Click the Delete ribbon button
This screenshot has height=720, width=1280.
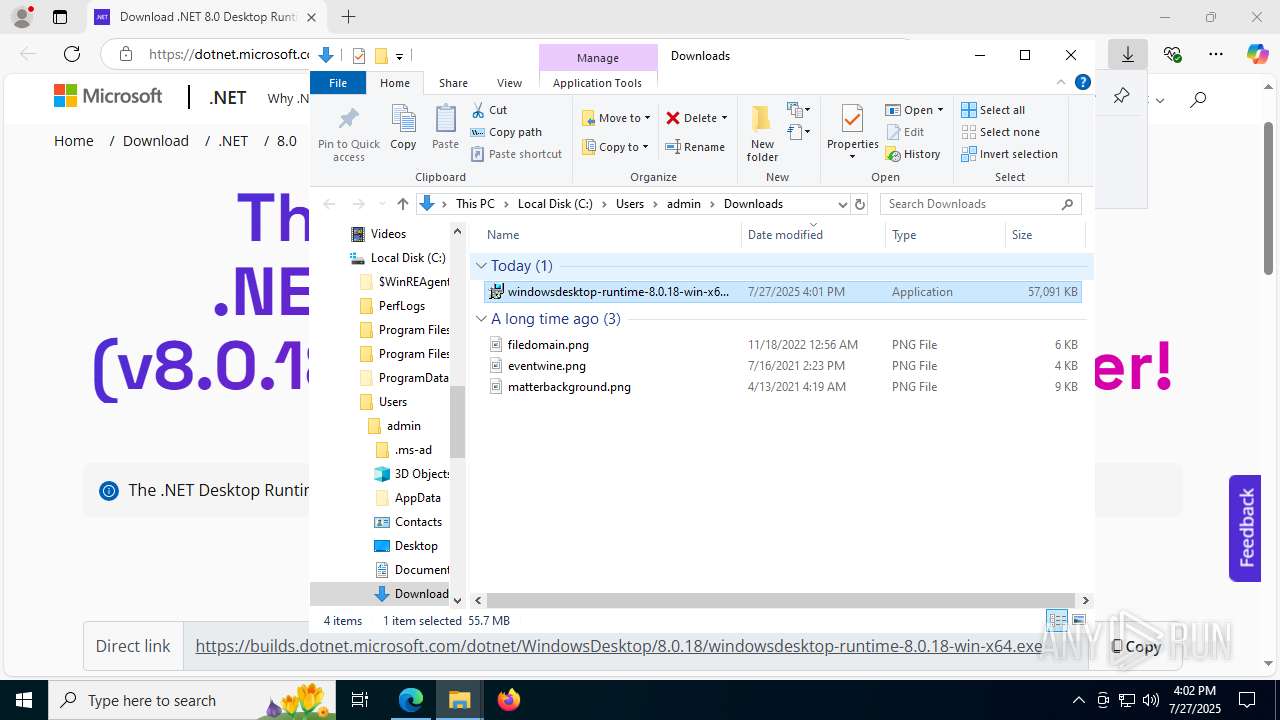point(696,118)
